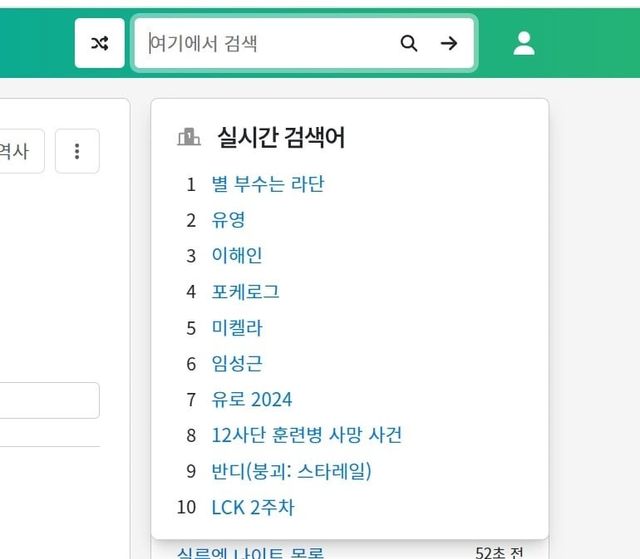Open the user profile icon
Image resolution: width=640 pixels, height=559 pixels.
(524, 43)
